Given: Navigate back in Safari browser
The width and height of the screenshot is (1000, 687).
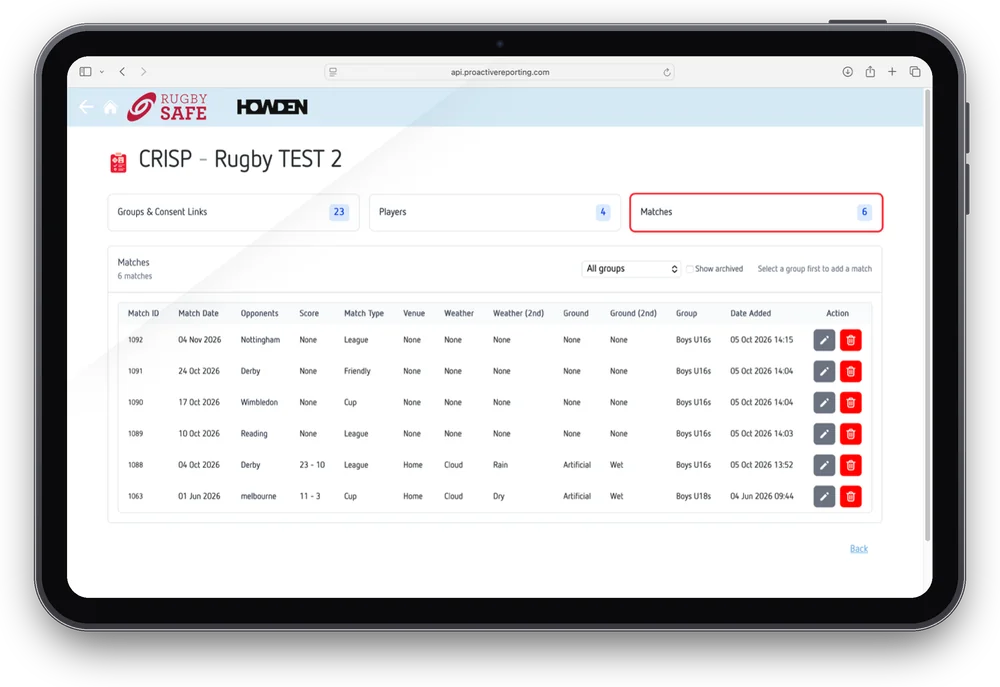Looking at the screenshot, I should 122,71.
